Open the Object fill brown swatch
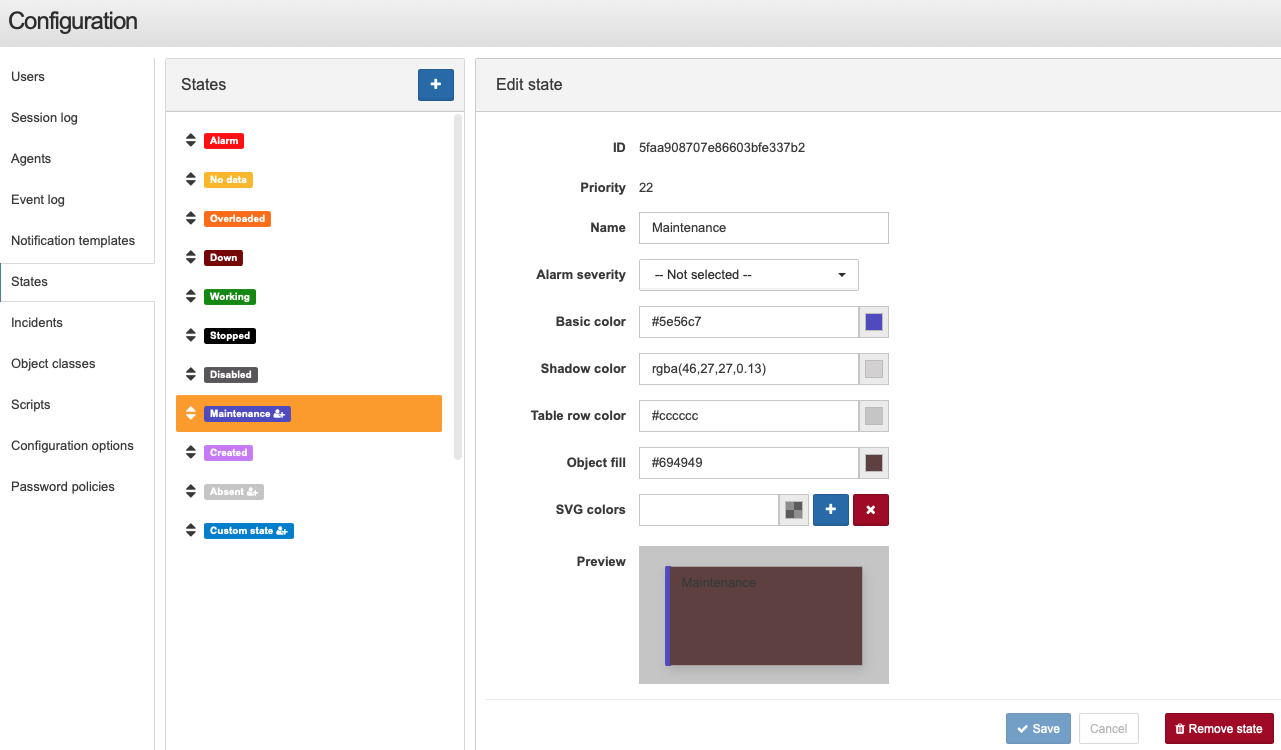This screenshot has width=1281, height=750. [x=874, y=463]
